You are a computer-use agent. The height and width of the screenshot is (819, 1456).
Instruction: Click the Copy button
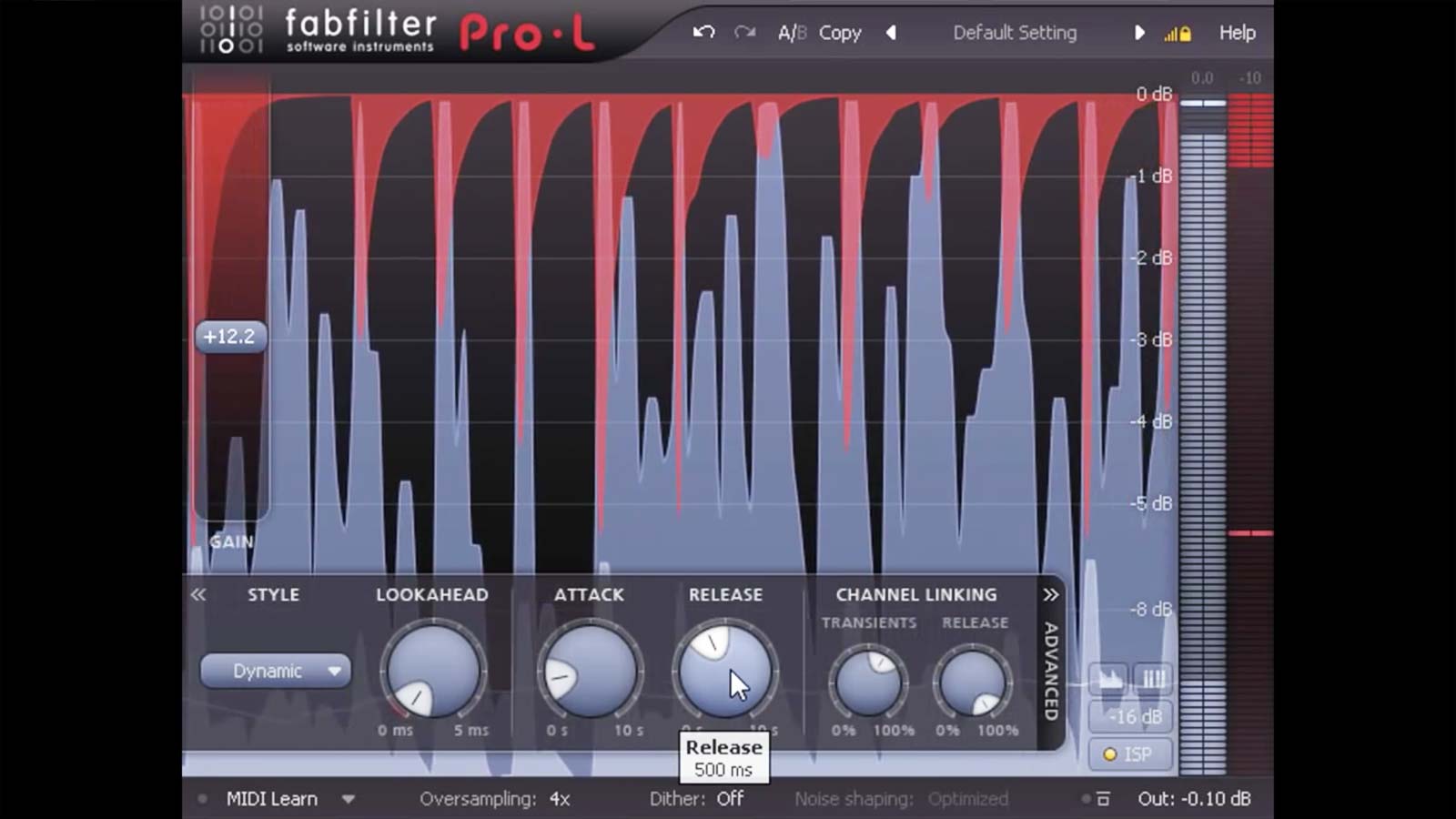[839, 32]
